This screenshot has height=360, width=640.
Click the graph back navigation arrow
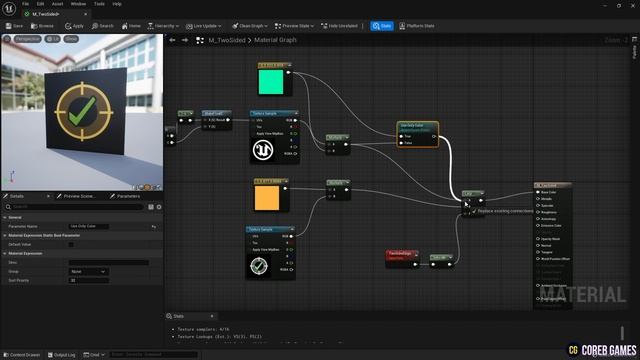click(x=172, y=40)
